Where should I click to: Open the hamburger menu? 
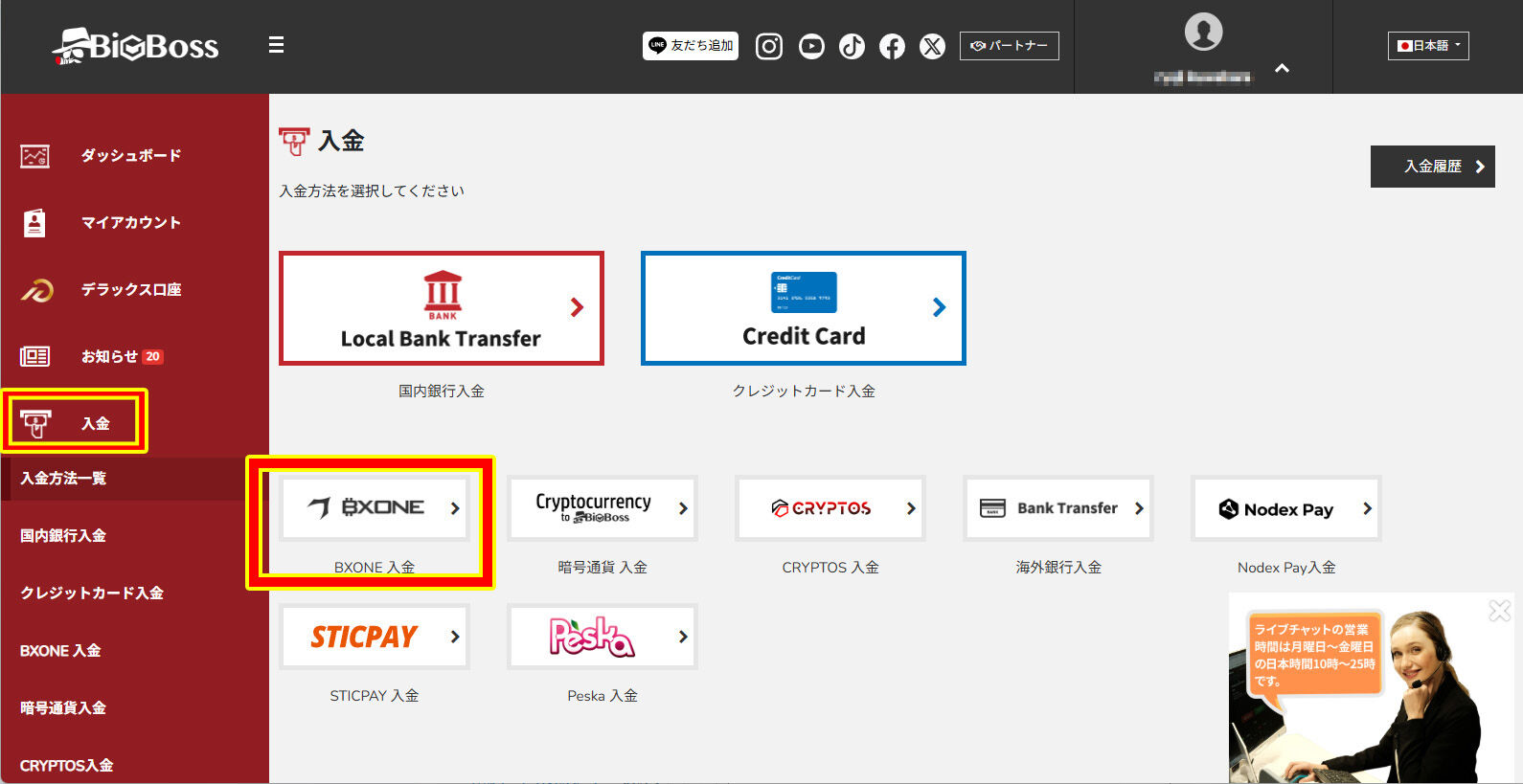(276, 45)
